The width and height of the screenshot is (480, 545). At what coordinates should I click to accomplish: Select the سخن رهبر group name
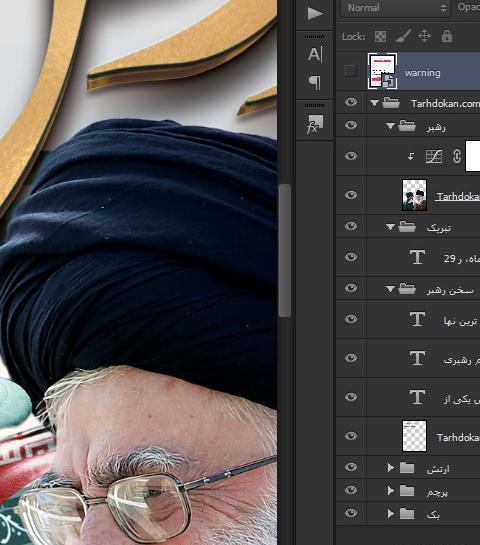click(450, 290)
